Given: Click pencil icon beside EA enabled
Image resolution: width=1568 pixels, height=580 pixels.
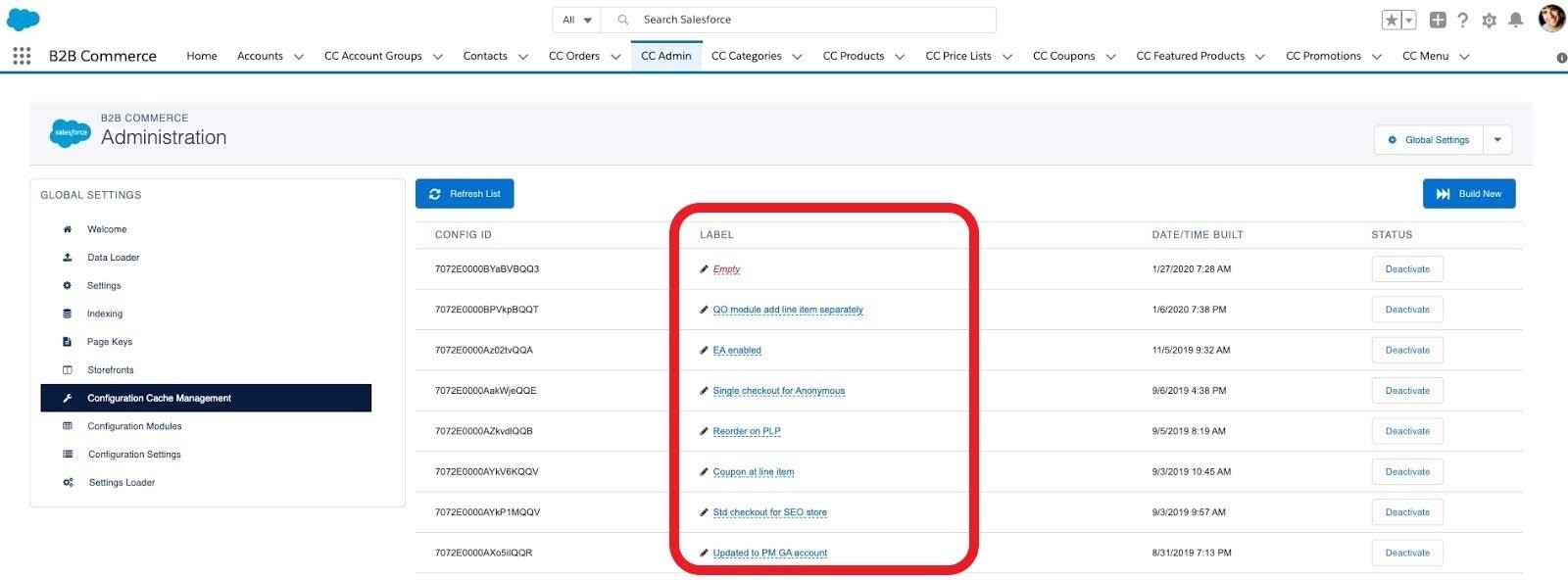Looking at the screenshot, I should point(704,350).
